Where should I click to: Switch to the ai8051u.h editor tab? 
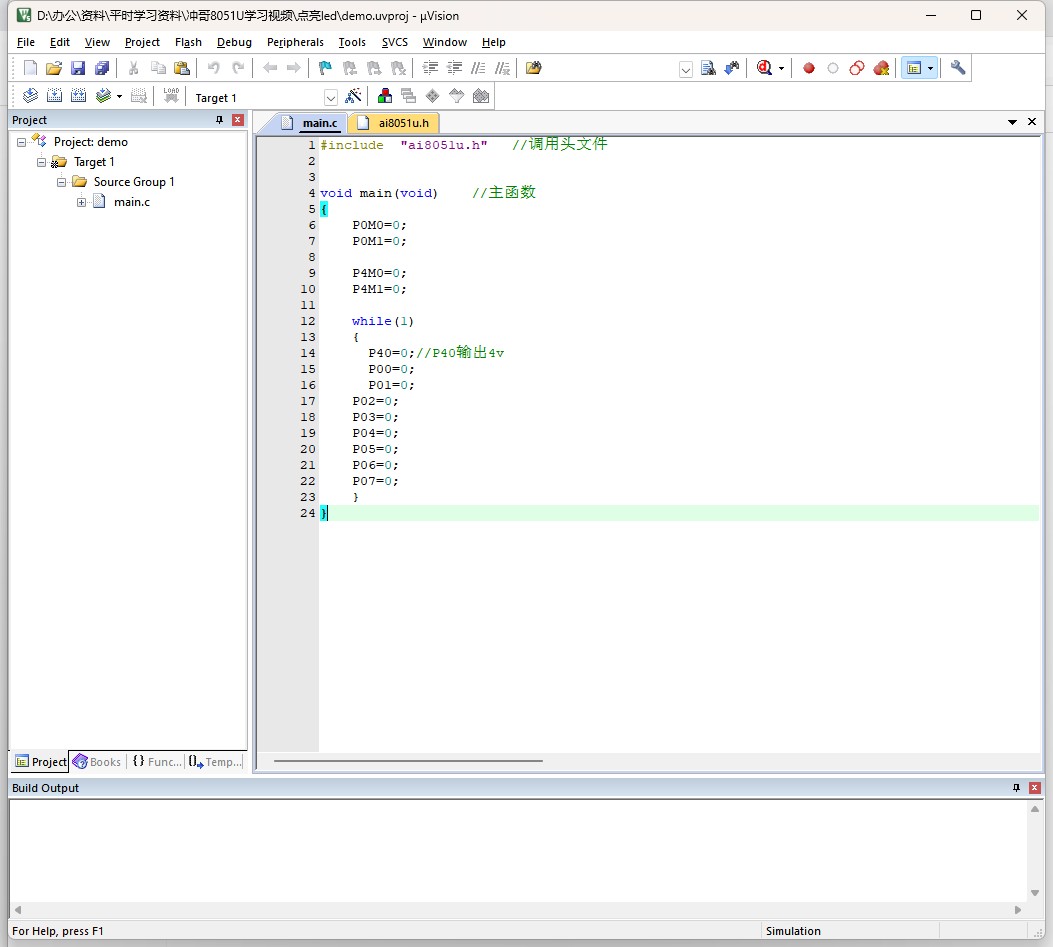(394, 123)
